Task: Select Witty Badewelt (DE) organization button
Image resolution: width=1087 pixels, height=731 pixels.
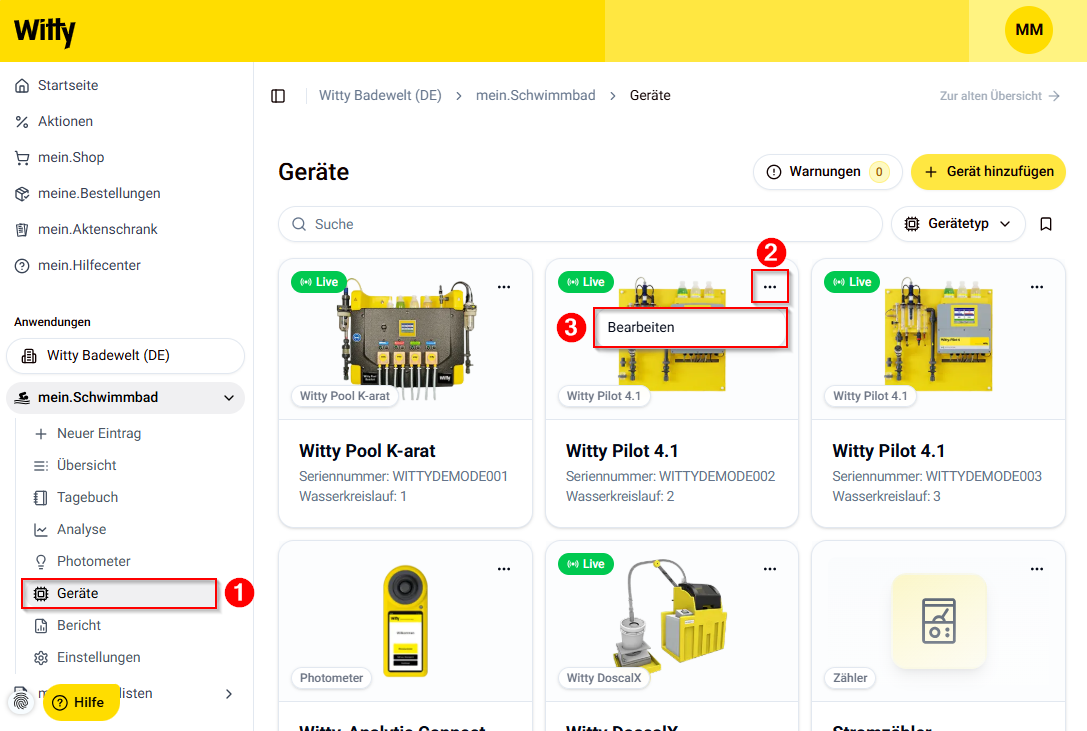Action: (x=125, y=356)
